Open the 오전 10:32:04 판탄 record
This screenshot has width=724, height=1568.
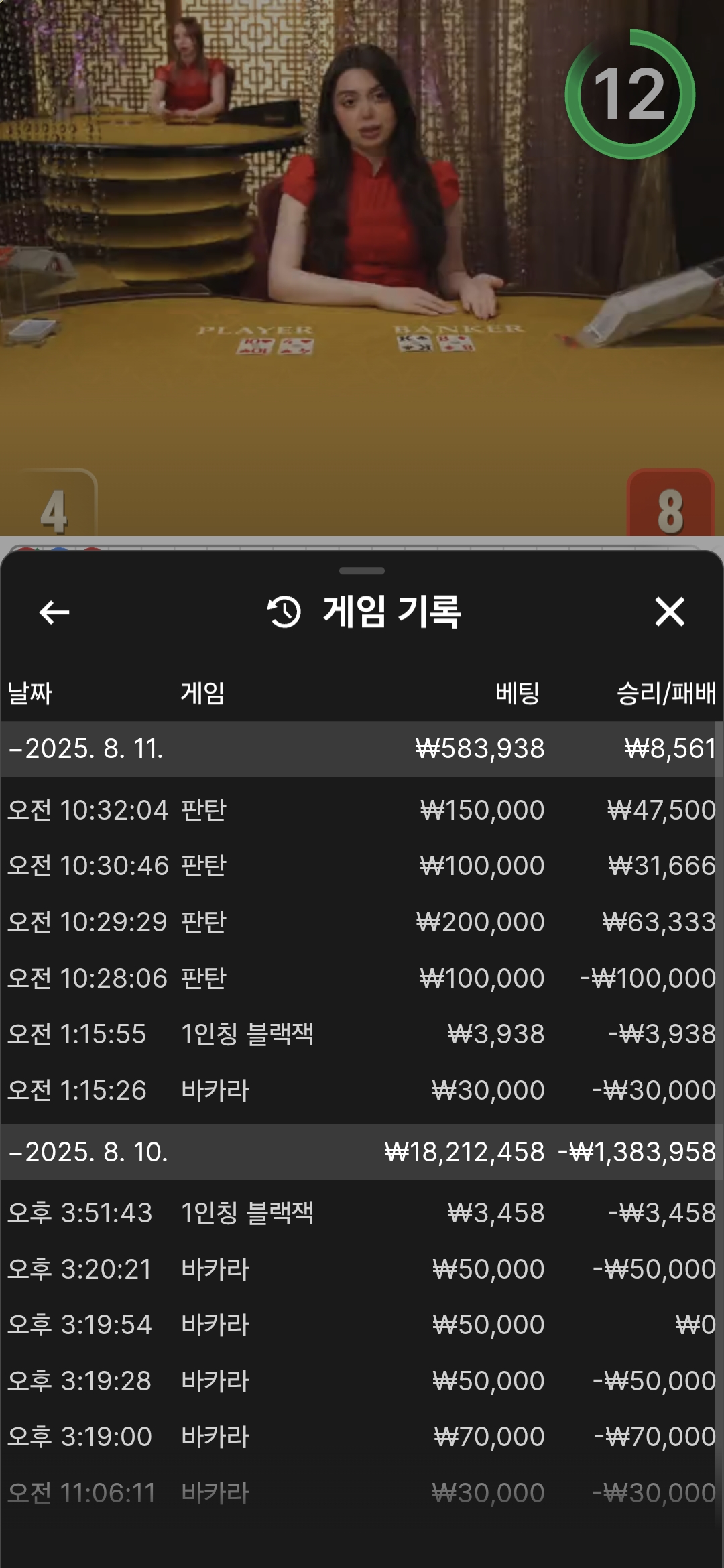click(362, 810)
